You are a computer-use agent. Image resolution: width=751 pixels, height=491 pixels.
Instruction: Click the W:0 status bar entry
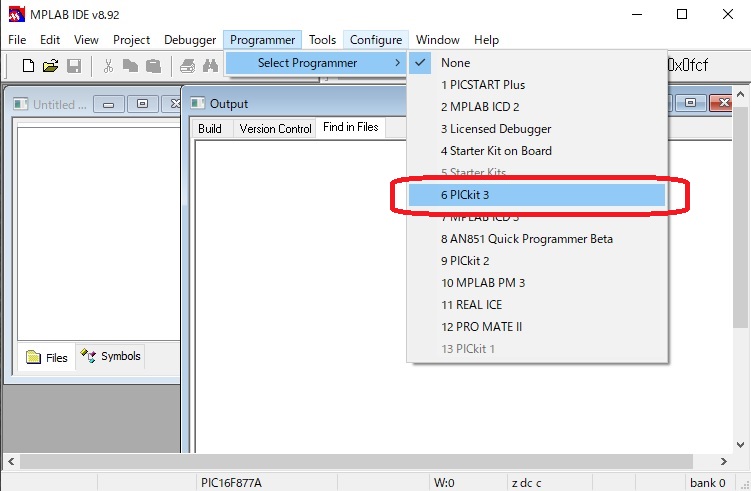(x=444, y=483)
